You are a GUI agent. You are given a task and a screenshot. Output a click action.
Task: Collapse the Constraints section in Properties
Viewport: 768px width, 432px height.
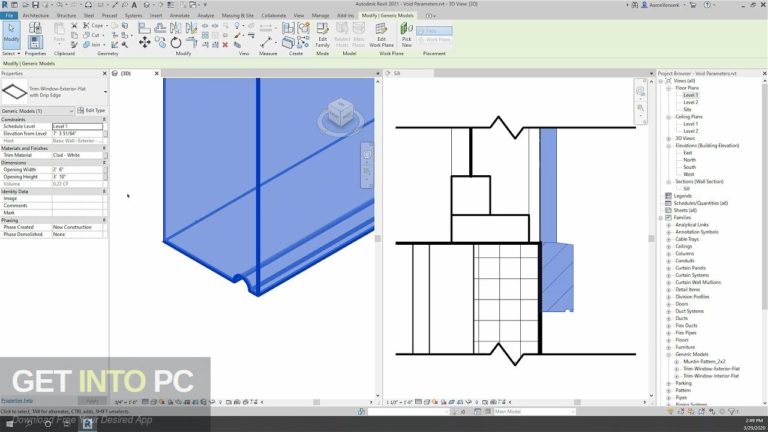click(x=104, y=120)
